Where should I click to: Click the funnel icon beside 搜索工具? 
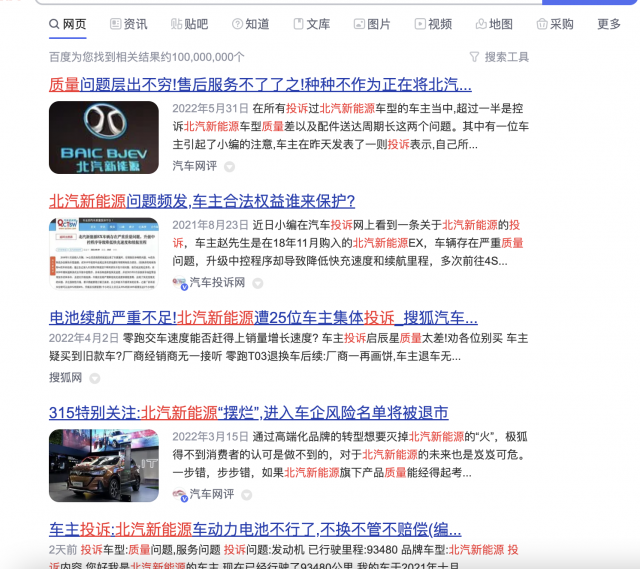474,57
